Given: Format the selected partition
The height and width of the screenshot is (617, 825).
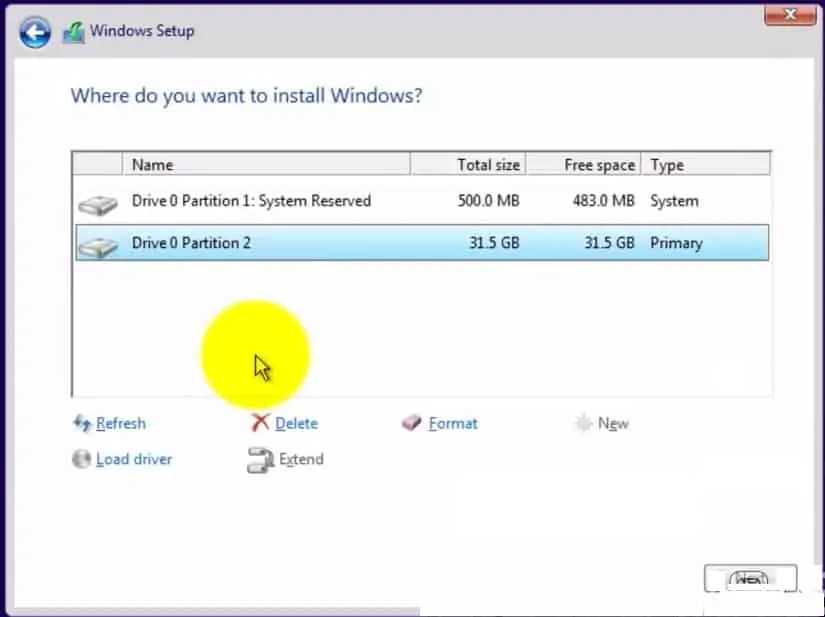Looking at the screenshot, I should pos(453,423).
